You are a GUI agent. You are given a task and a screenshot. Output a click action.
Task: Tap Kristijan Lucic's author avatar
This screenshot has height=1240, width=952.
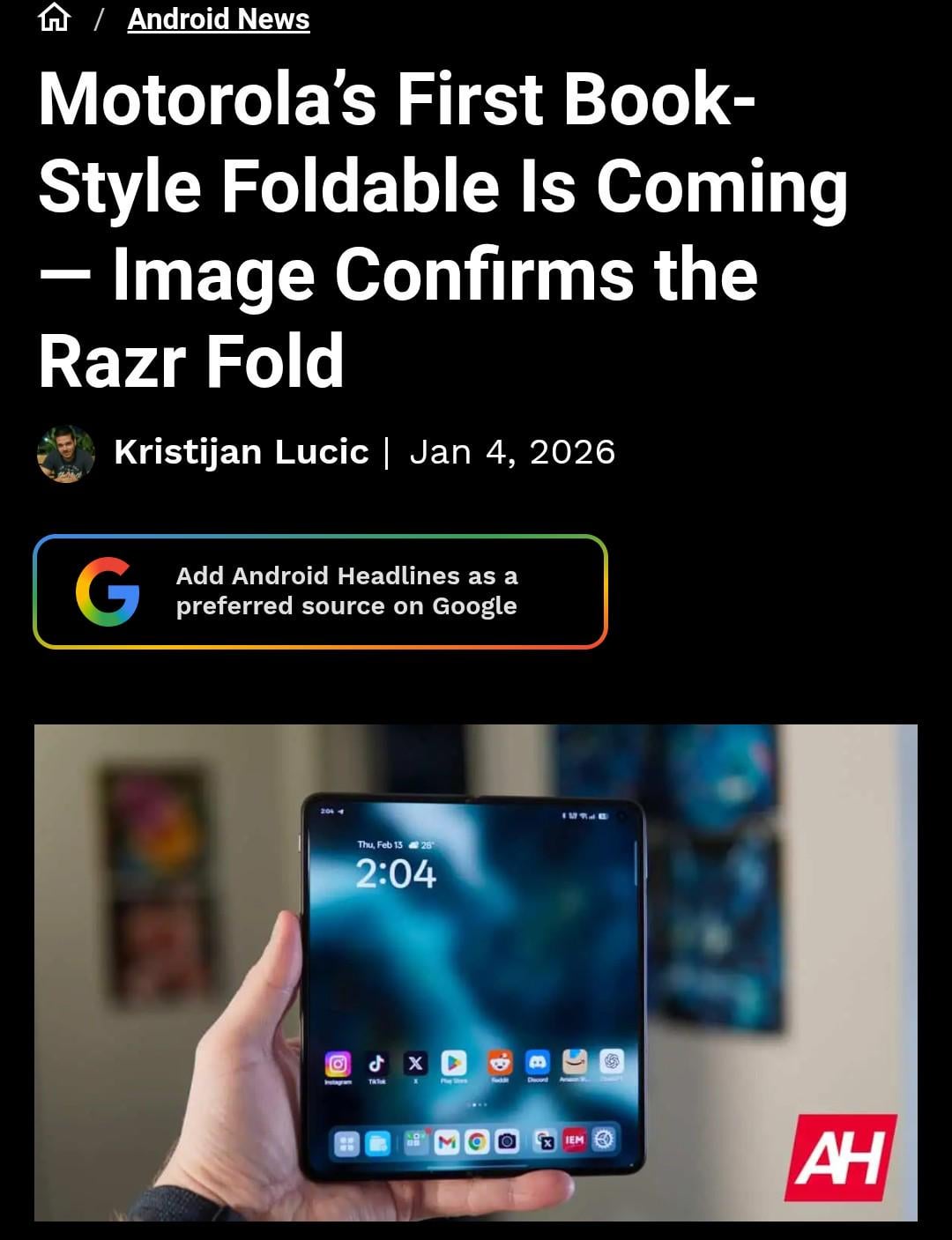coord(66,453)
